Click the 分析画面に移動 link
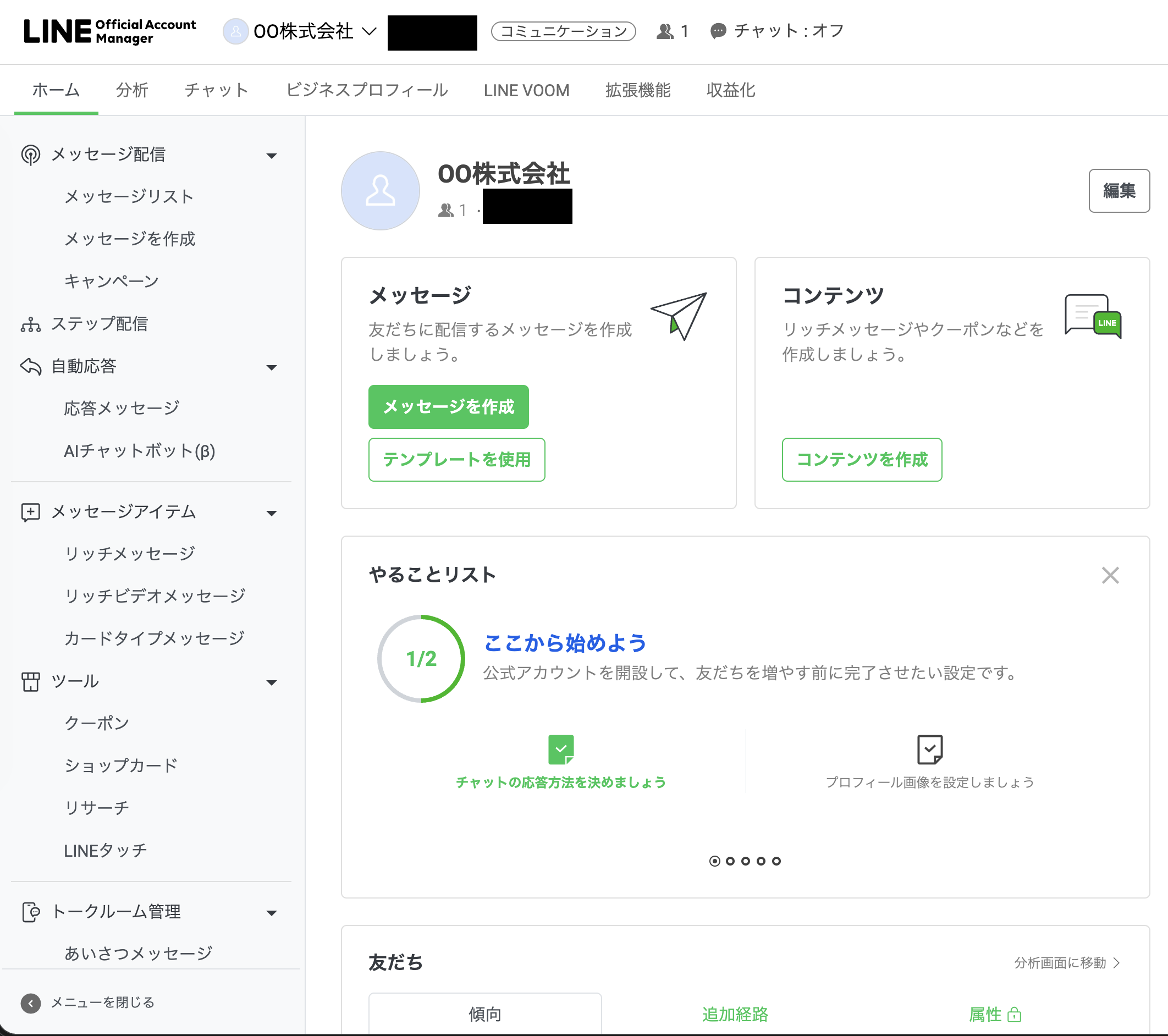This screenshot has height=1036, width=1168. click(1067, 963)
